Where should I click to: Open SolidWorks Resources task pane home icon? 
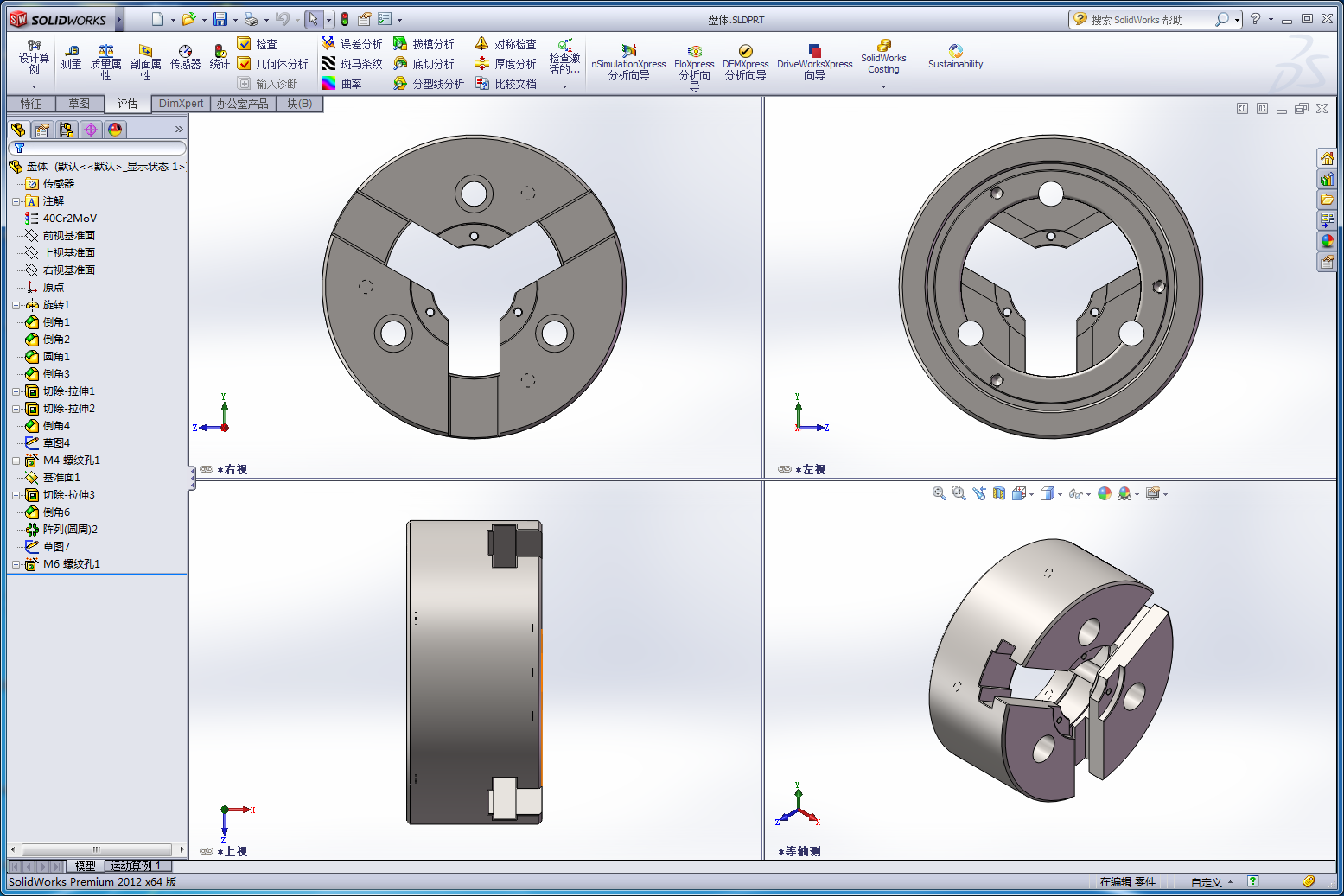click(1327, 158)
